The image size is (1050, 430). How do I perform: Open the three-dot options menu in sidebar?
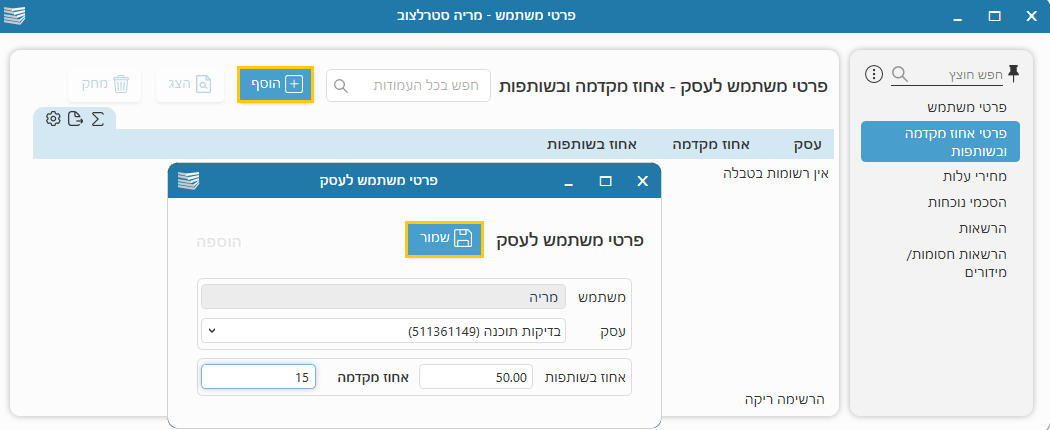click(874, 74)
